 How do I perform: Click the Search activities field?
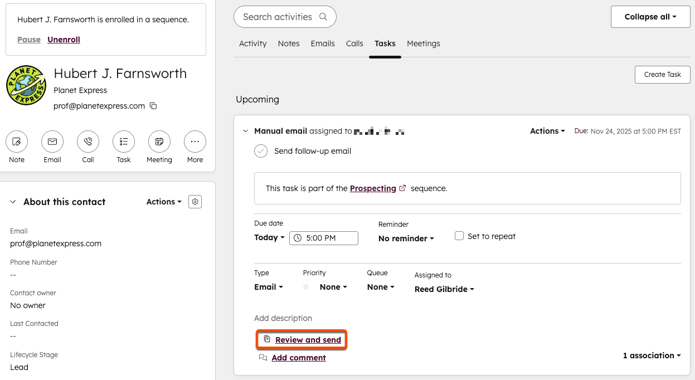click(x=285, y=17)
